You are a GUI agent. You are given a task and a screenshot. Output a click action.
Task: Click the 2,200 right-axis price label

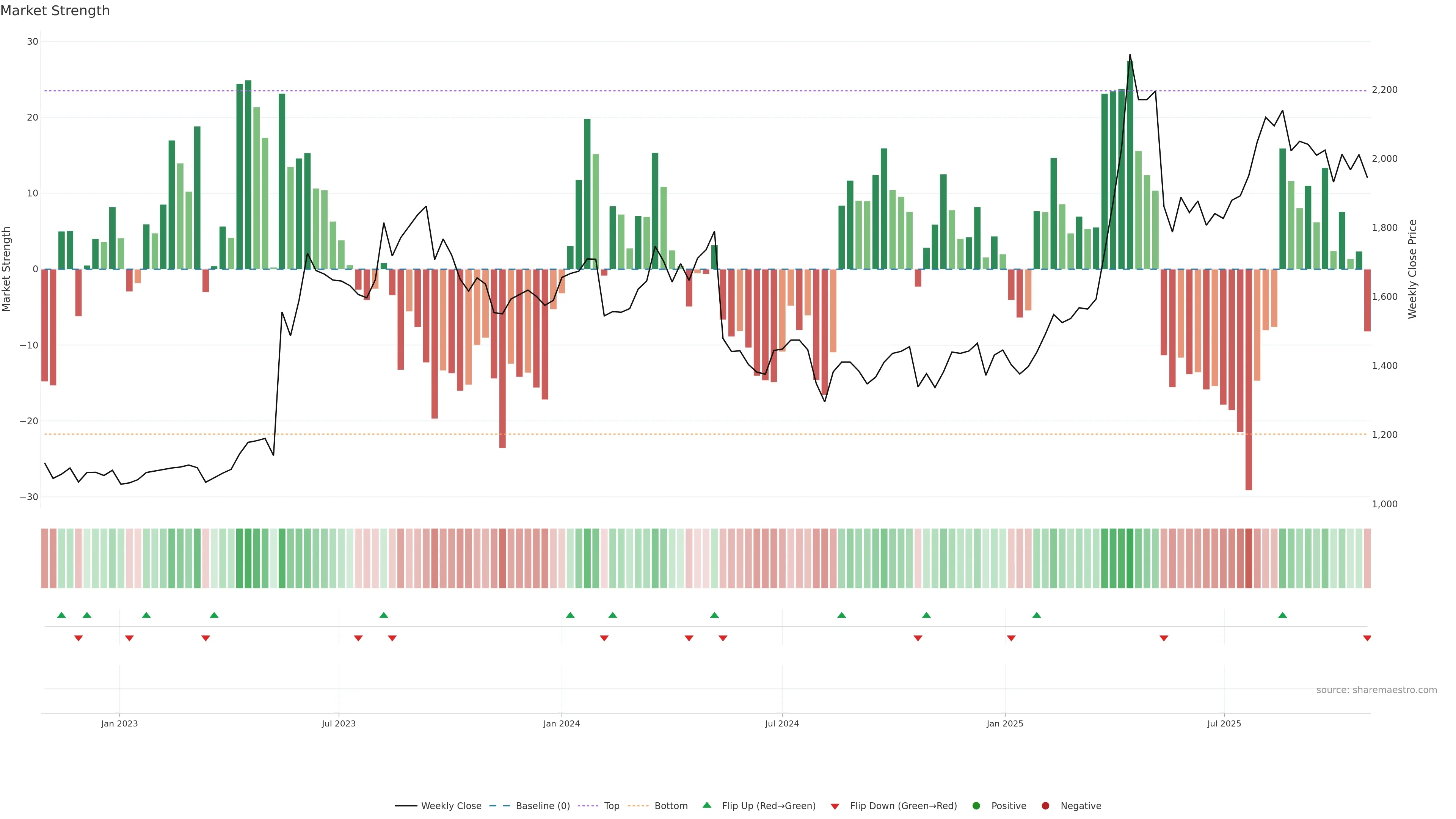[x=1384, y=90]
